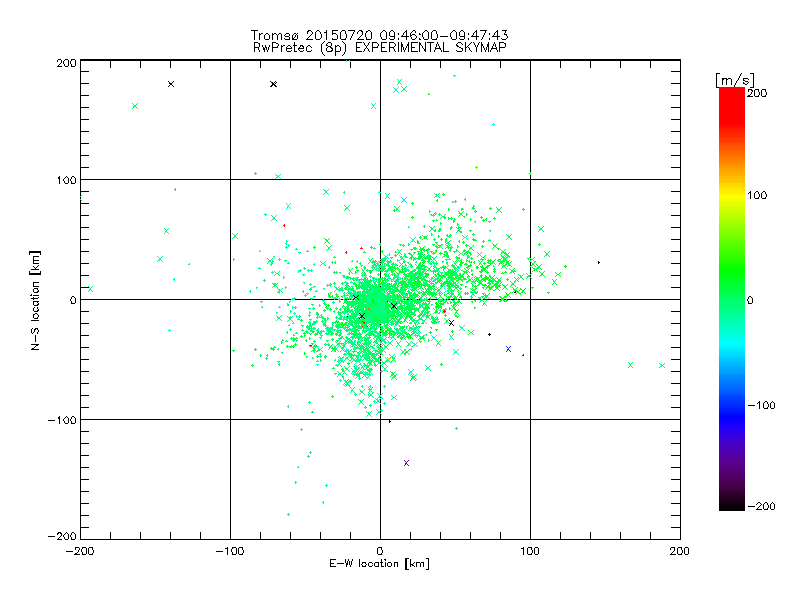
Task: Click the "N-S location [km]" axis label
Action: 35,300
